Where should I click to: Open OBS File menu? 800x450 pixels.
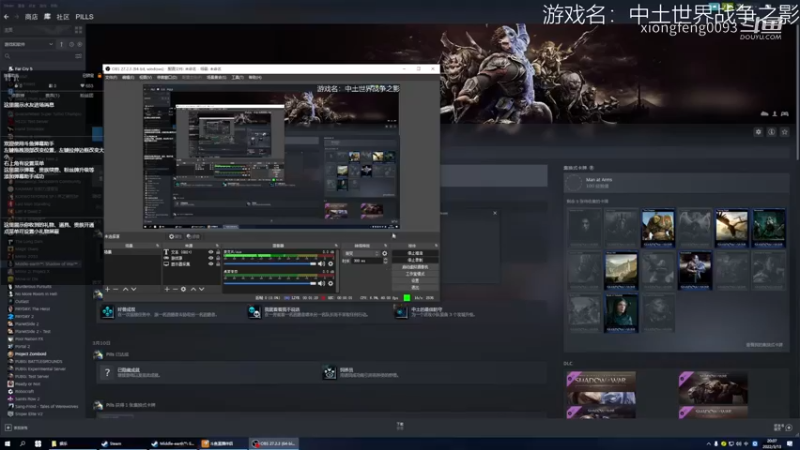(111, 78)
